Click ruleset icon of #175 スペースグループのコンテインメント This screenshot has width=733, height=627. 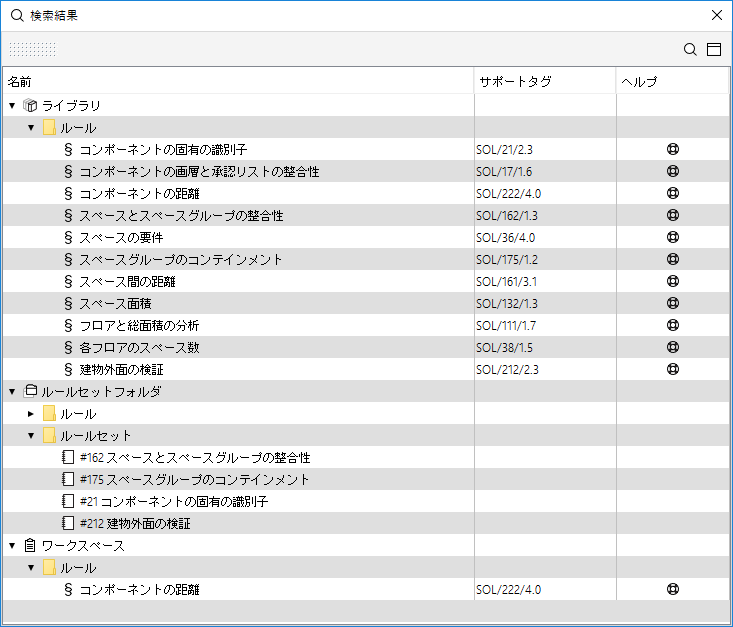coord(68,479)
